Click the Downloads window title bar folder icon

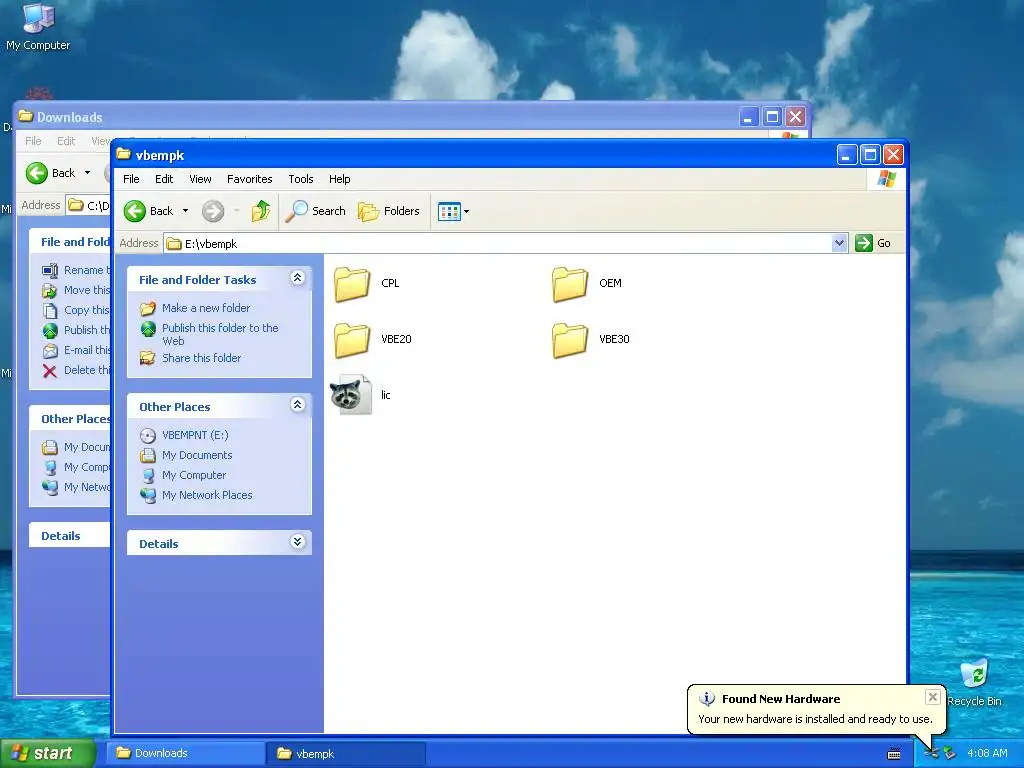25,116
